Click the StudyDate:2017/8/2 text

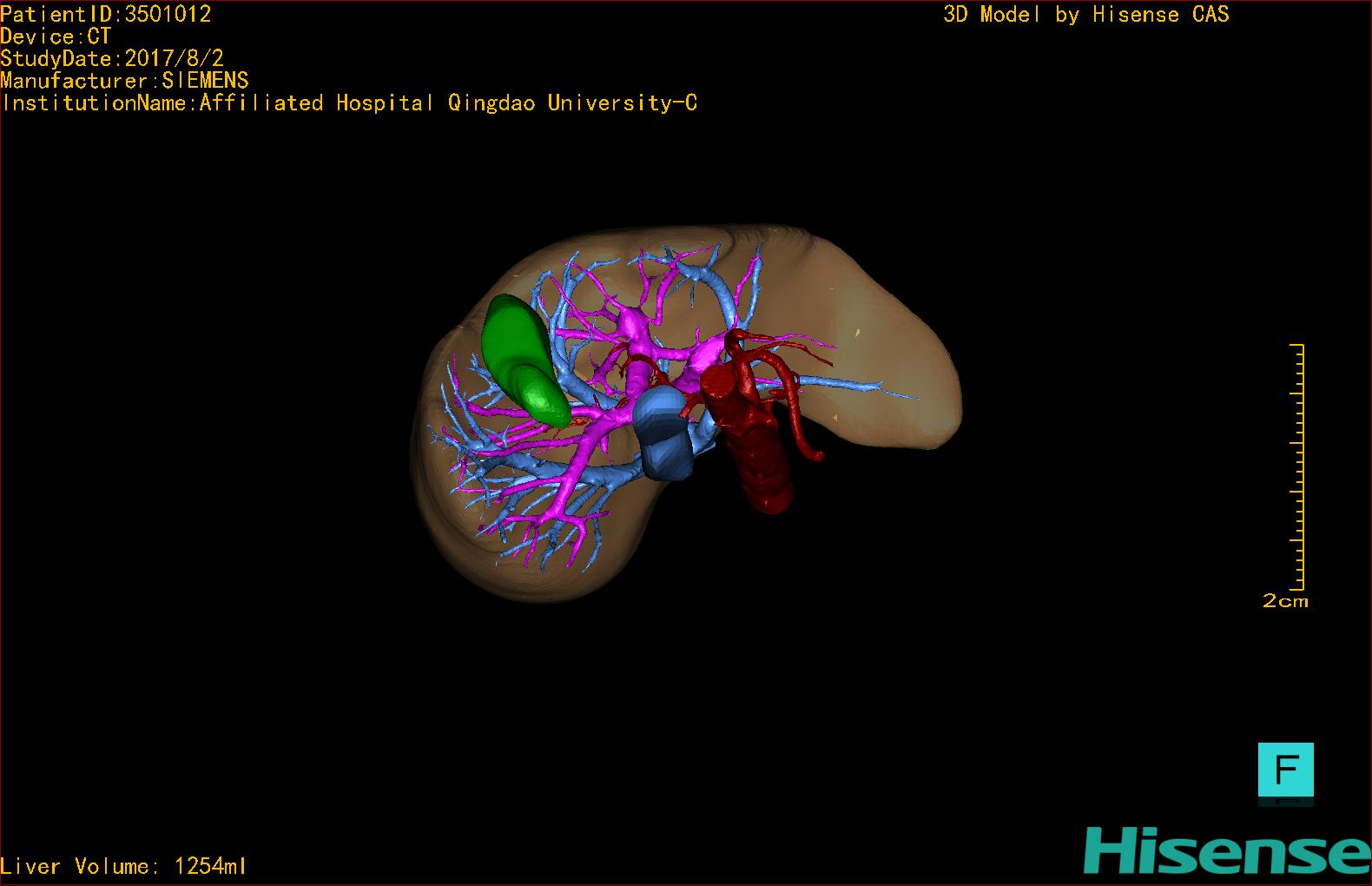coord(112,58)
